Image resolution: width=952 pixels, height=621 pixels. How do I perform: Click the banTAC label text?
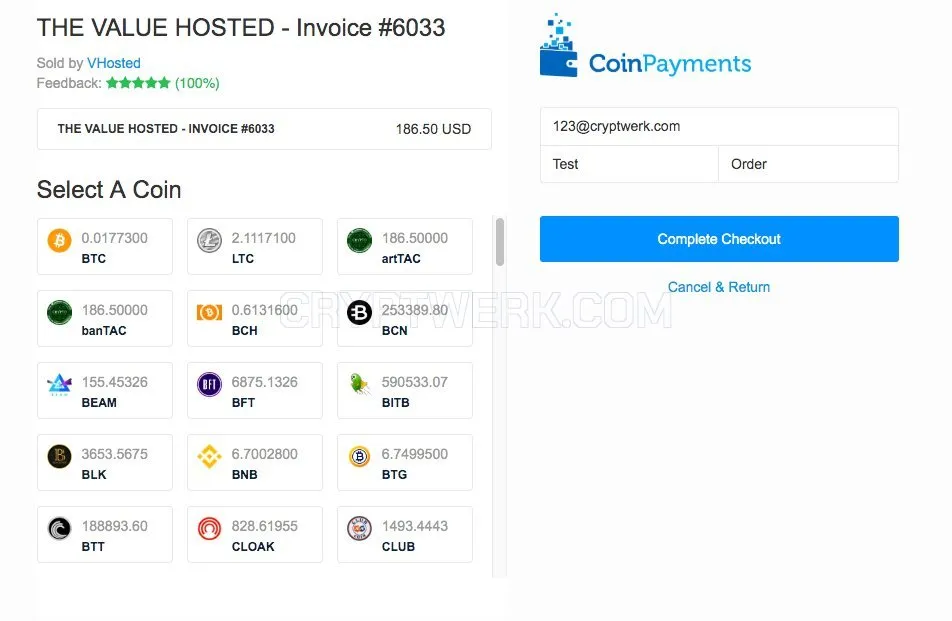[x=104, y=331]
